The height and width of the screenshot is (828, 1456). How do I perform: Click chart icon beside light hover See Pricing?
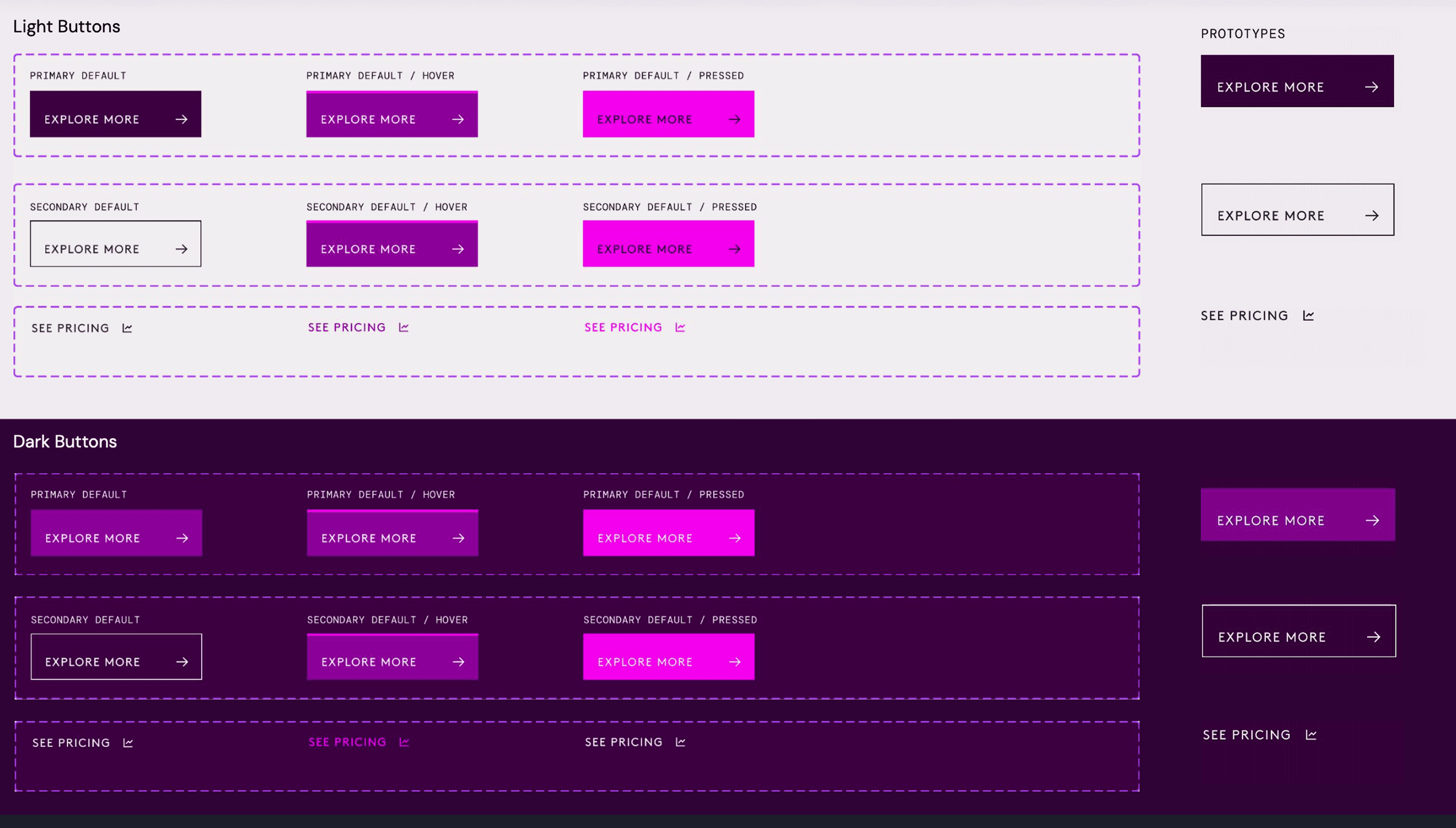tap(404, 328)
